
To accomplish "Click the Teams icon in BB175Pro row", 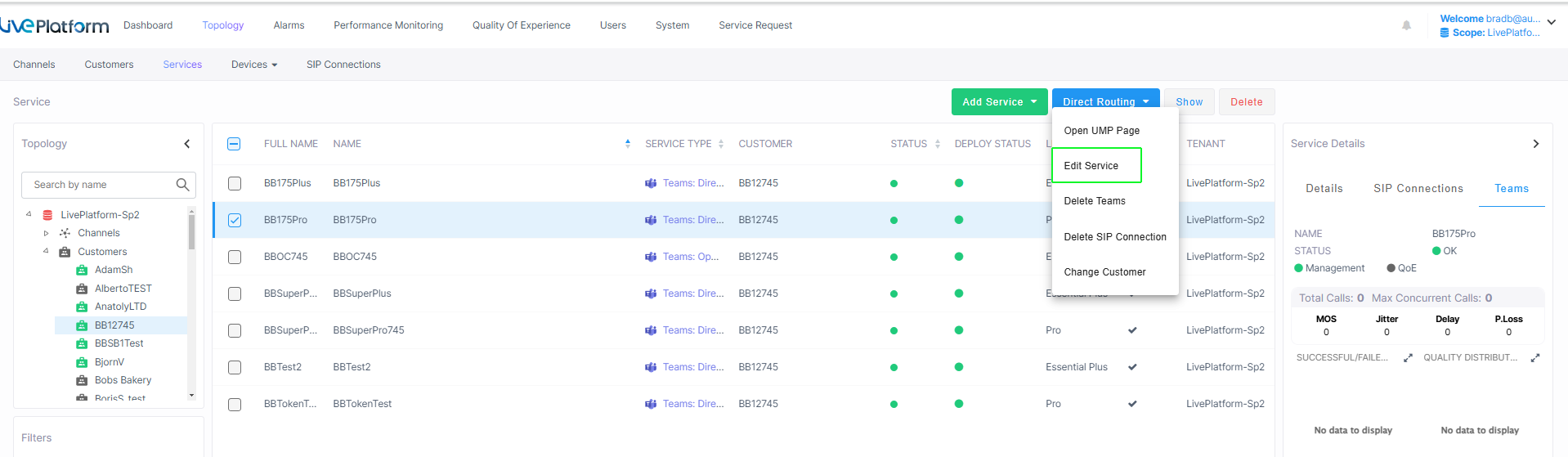I will pos(651,220).
